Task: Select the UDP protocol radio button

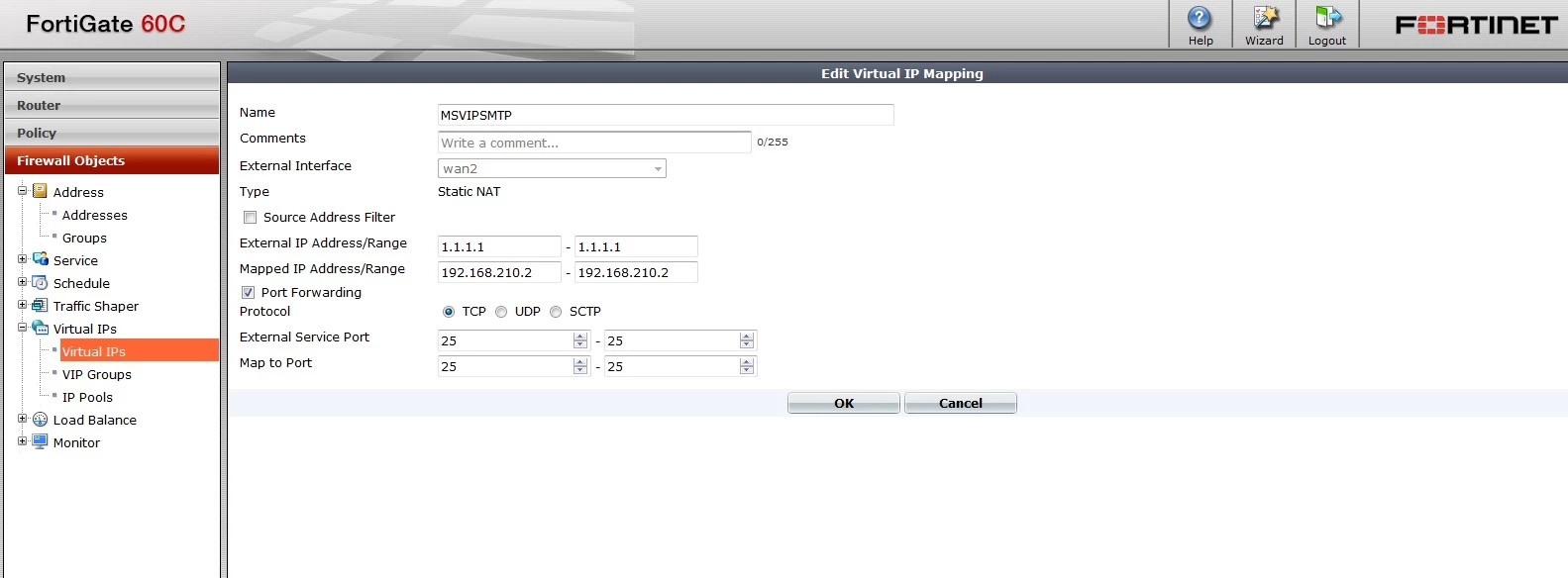Action: pyautogui.click(x=501, y=312)
